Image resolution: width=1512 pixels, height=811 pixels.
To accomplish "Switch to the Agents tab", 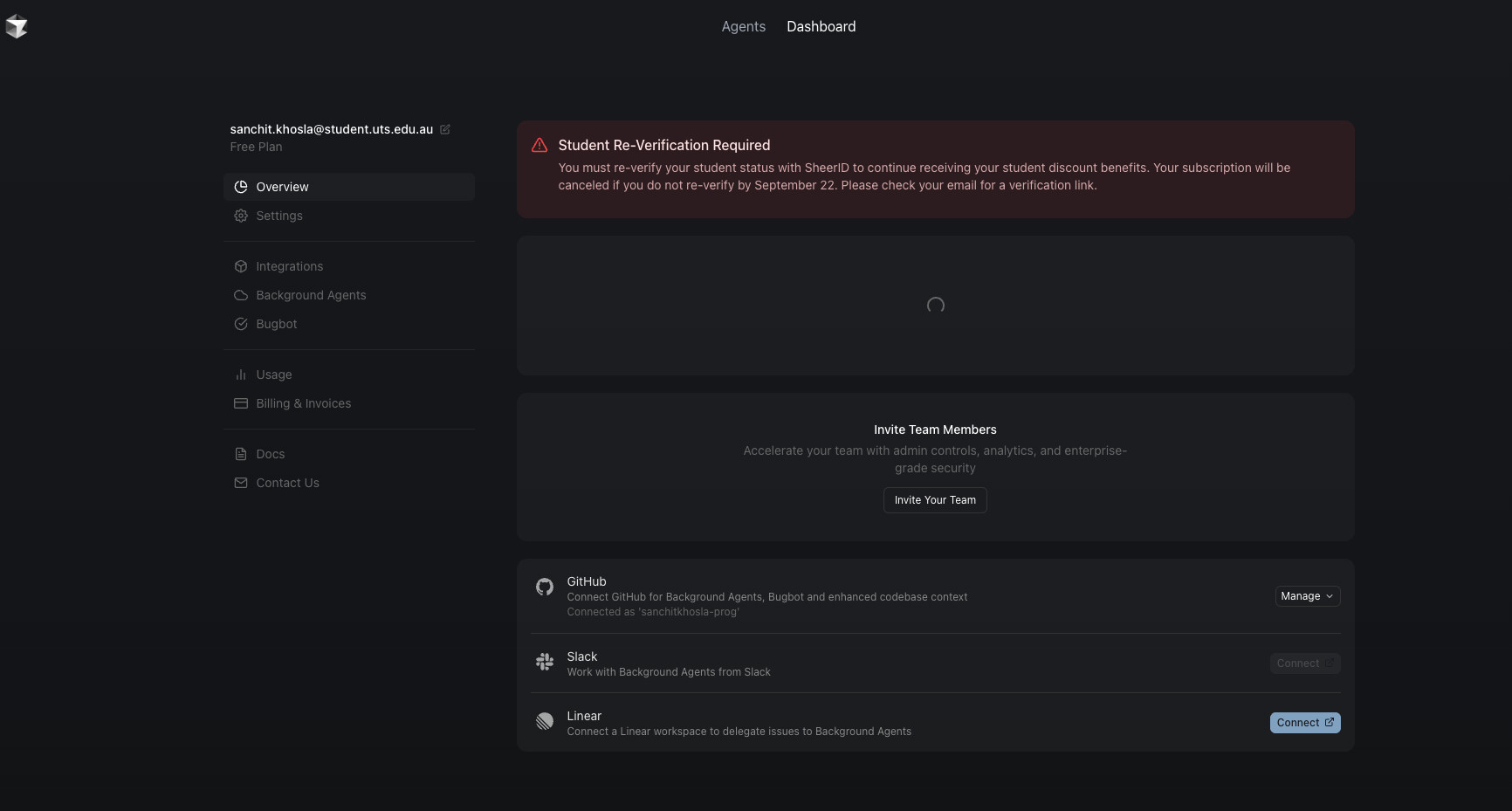I will tap(743, 27).
